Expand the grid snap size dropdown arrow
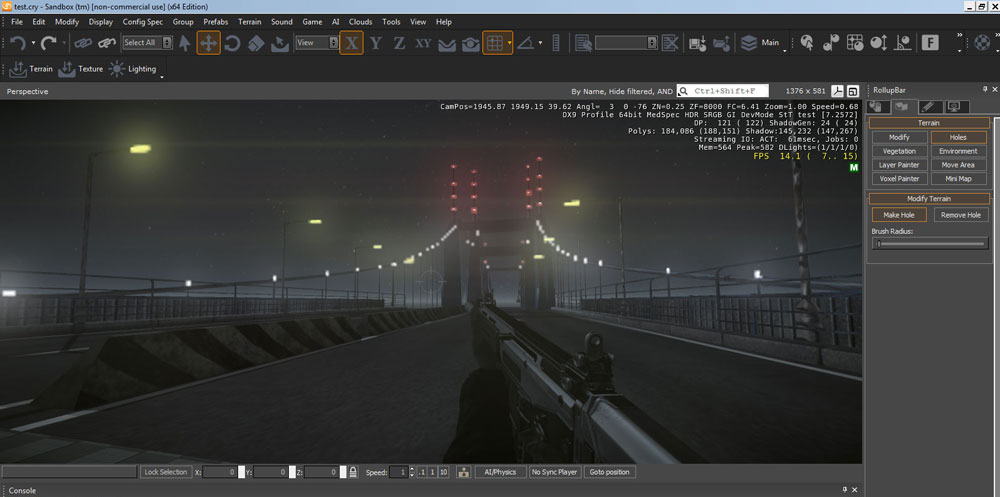 click(509, 43)
